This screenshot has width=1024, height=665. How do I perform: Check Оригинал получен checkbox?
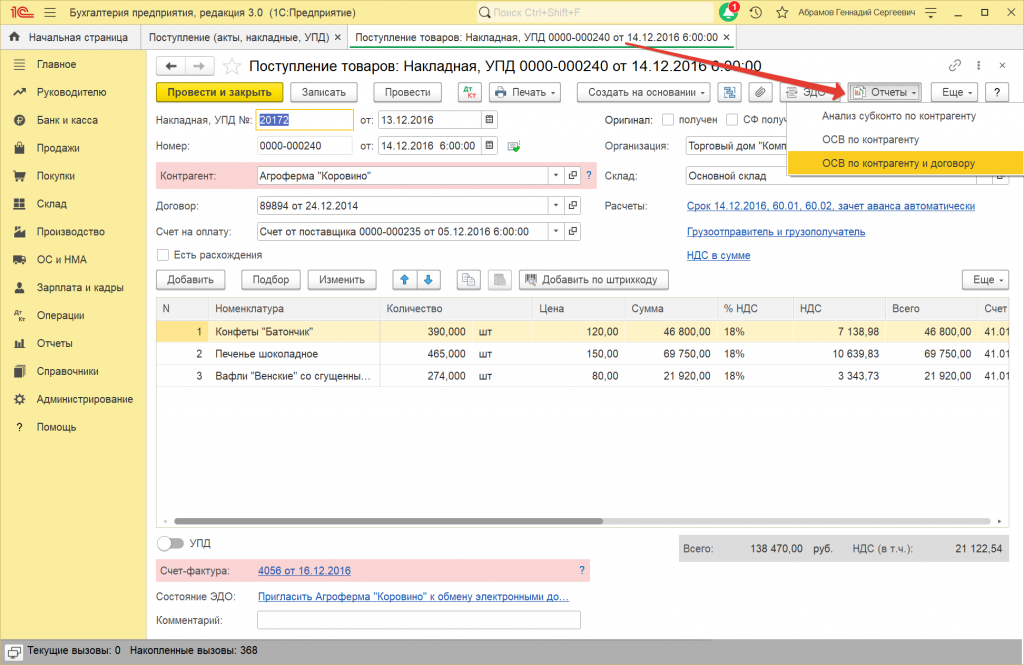point(667,120)
